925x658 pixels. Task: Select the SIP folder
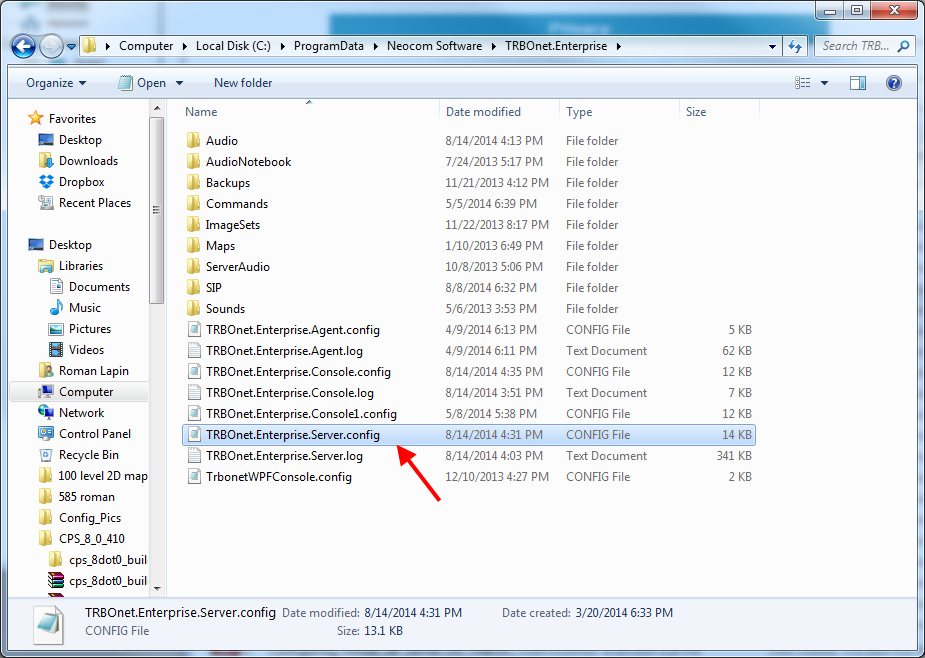[x=214, y=288]
